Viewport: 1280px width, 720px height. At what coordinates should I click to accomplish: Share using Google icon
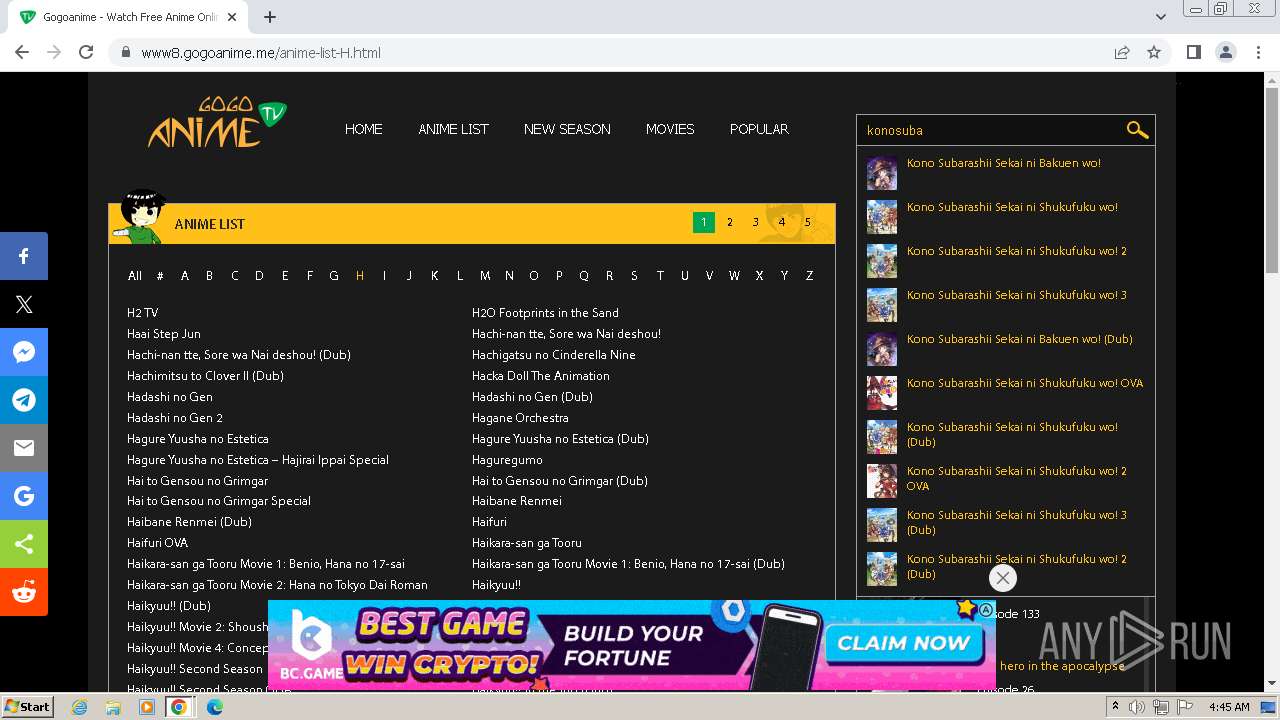coord(24,496)
